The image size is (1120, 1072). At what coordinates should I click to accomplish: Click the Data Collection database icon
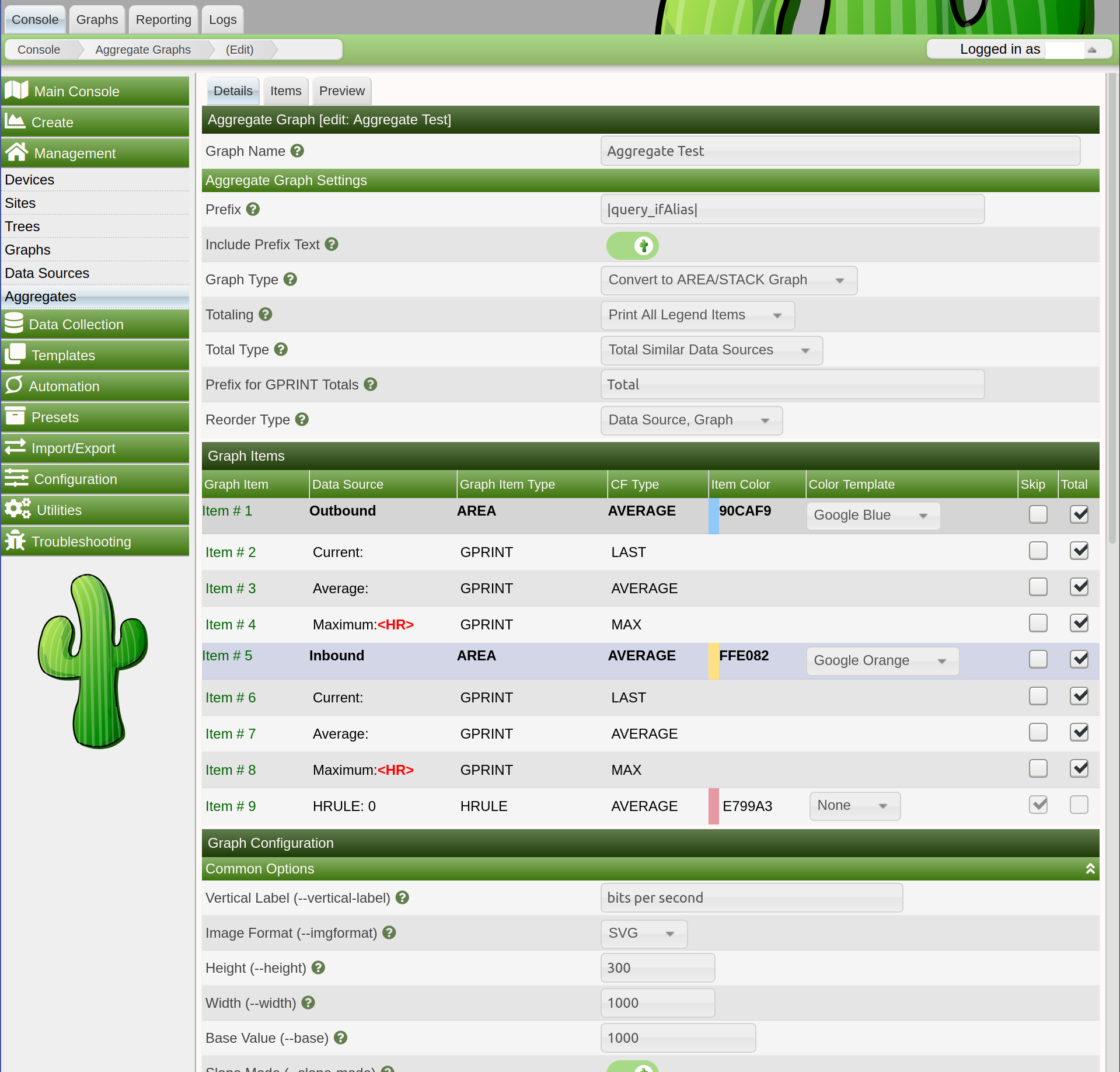(x=16, y=323)
